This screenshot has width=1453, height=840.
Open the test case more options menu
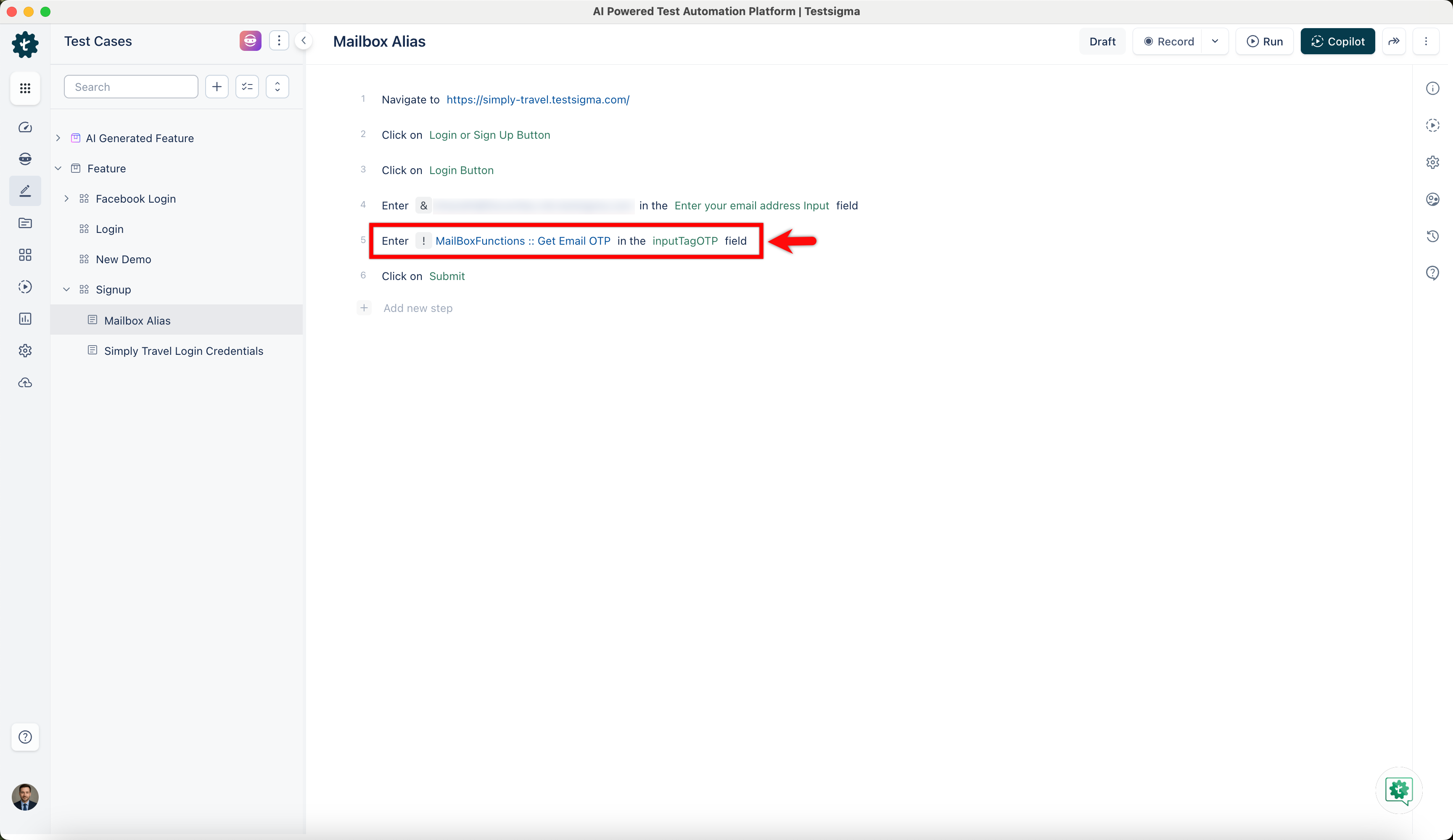[x=1426, y=42]
